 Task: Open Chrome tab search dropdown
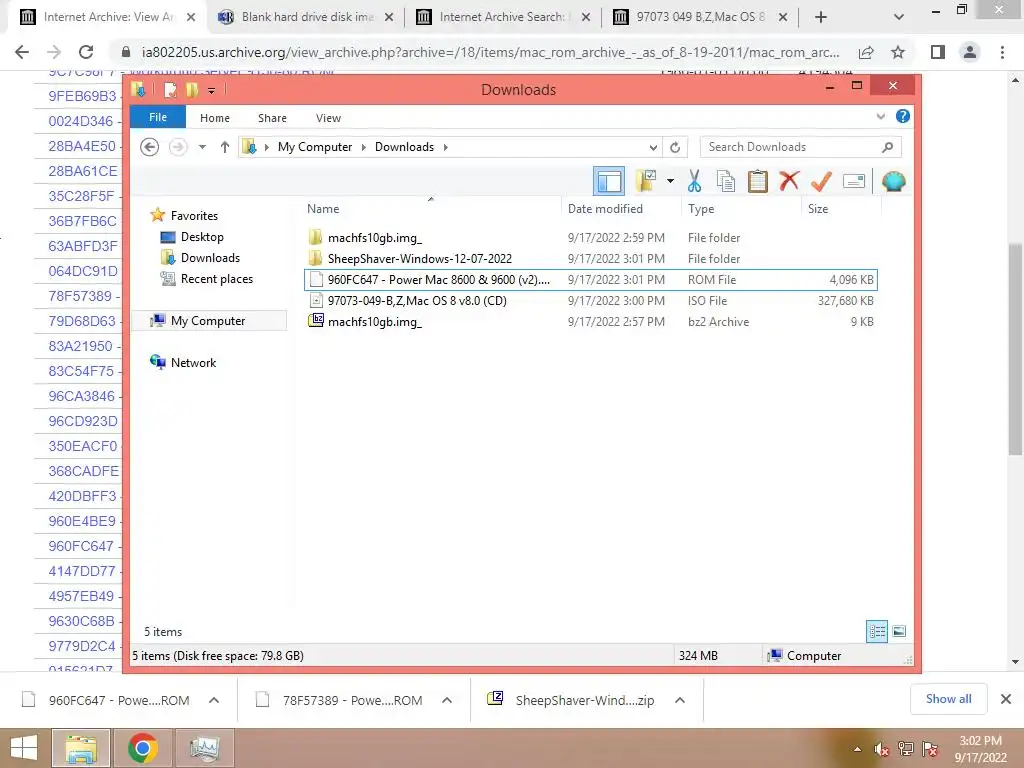tap(899, 18)
